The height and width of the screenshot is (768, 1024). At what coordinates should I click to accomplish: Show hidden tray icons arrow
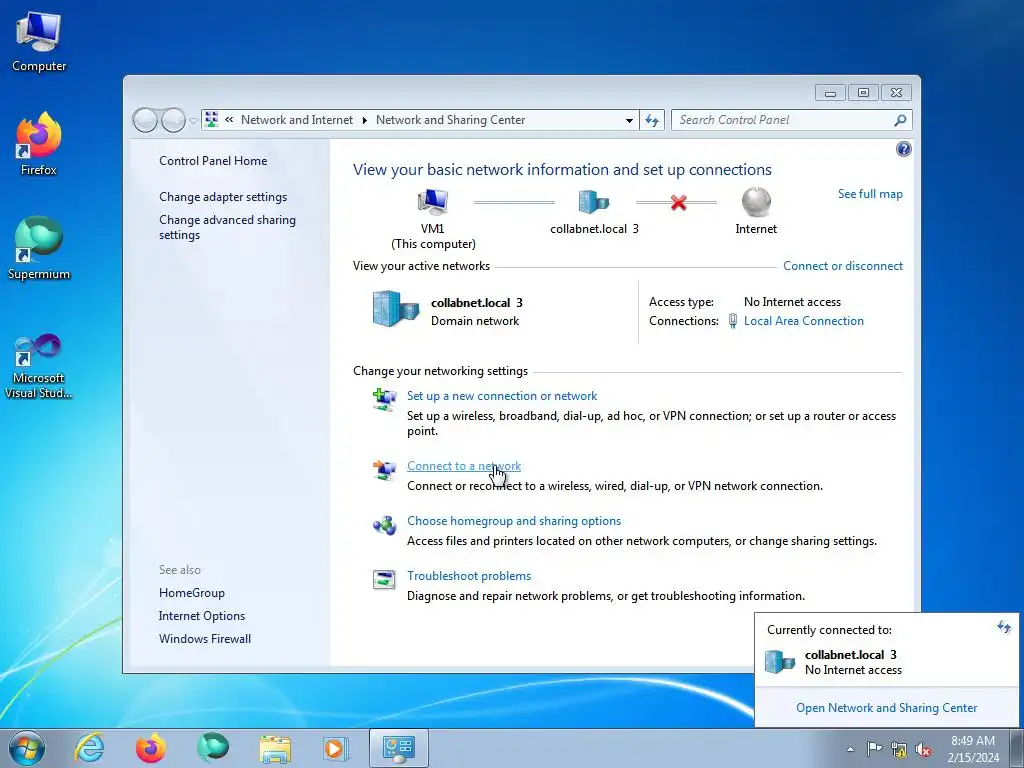pos(850,749)
